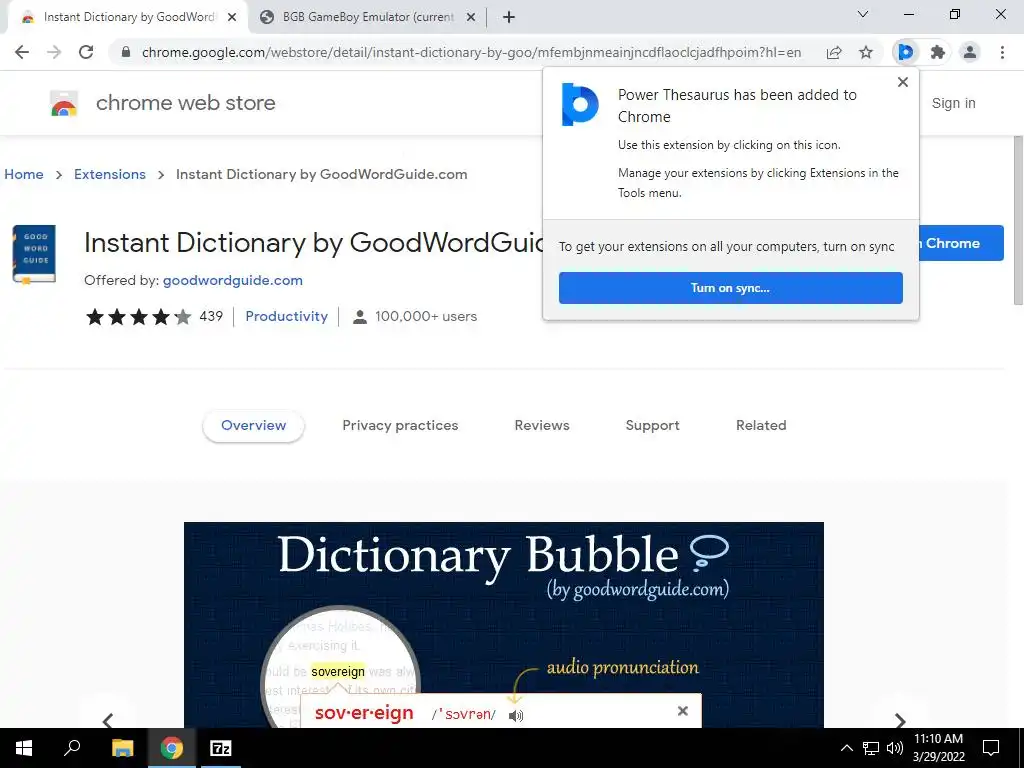Click the '100,000+ users' text
Viewport: 1024px width, 768px height.
[x=426, y=317]
